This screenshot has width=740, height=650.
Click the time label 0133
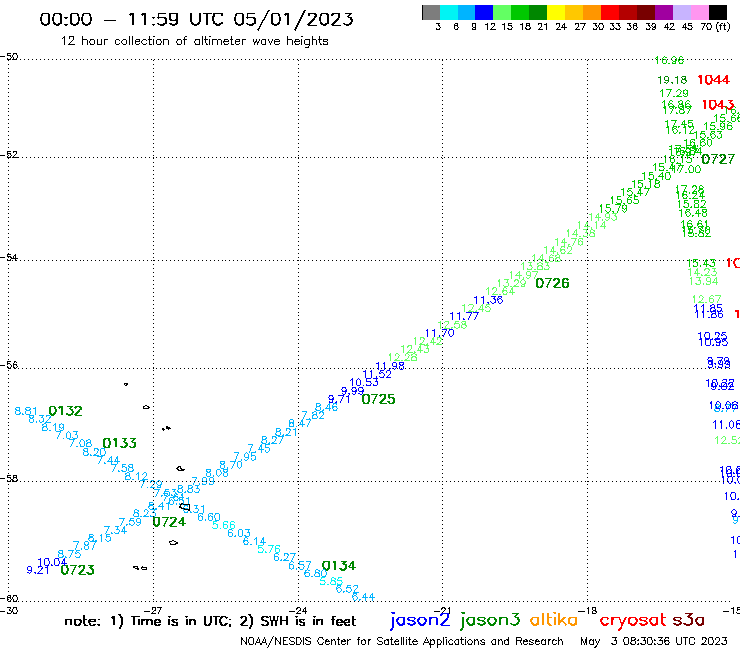pos(119,443)
